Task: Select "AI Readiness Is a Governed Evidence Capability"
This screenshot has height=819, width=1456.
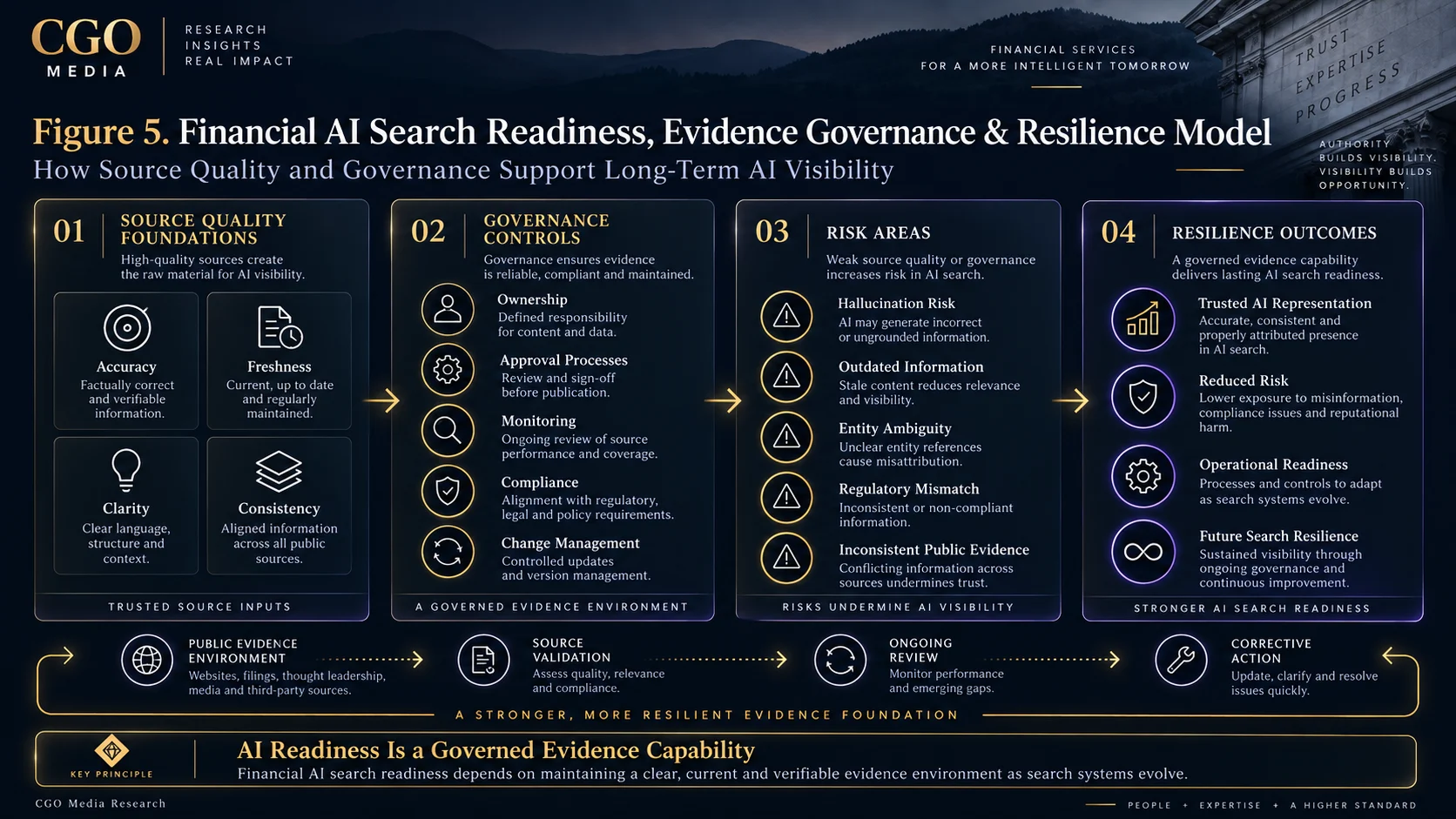Action: pyautogui.click(x=495, y=749)
